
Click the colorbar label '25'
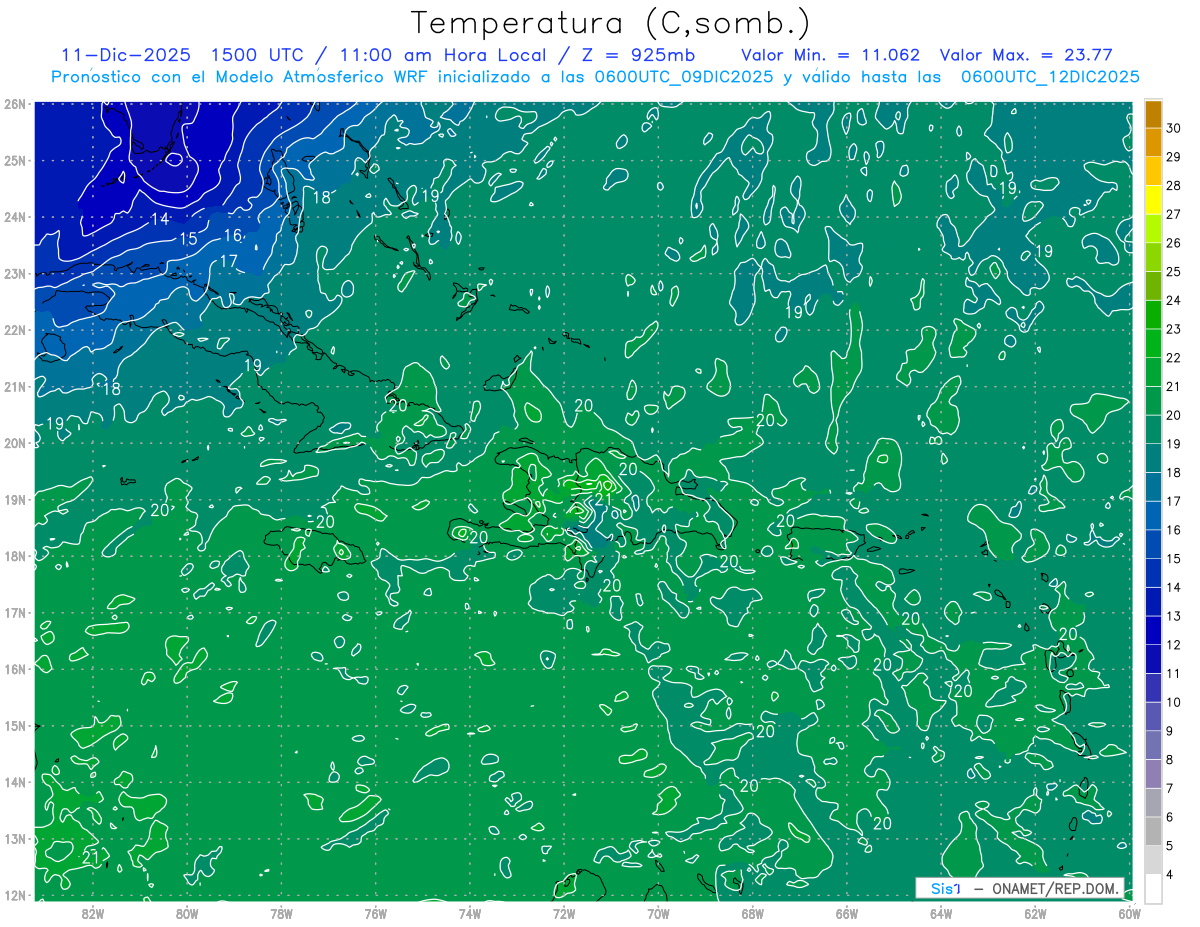pos(1173,271)
